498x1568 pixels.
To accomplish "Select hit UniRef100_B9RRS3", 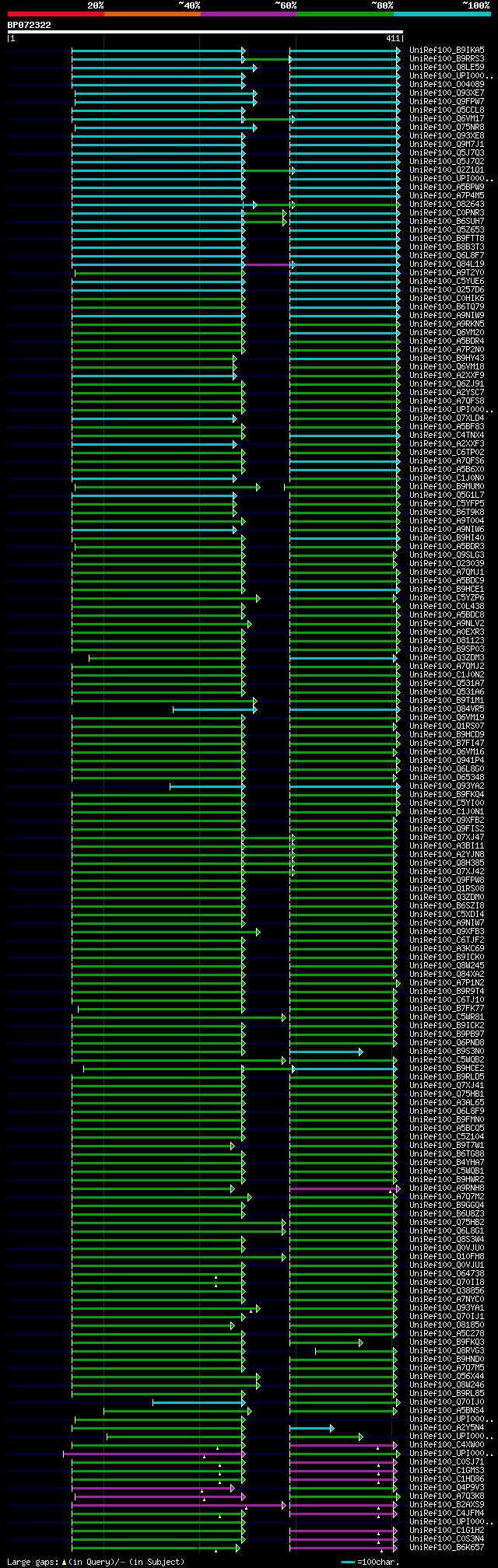I will 447,58.
